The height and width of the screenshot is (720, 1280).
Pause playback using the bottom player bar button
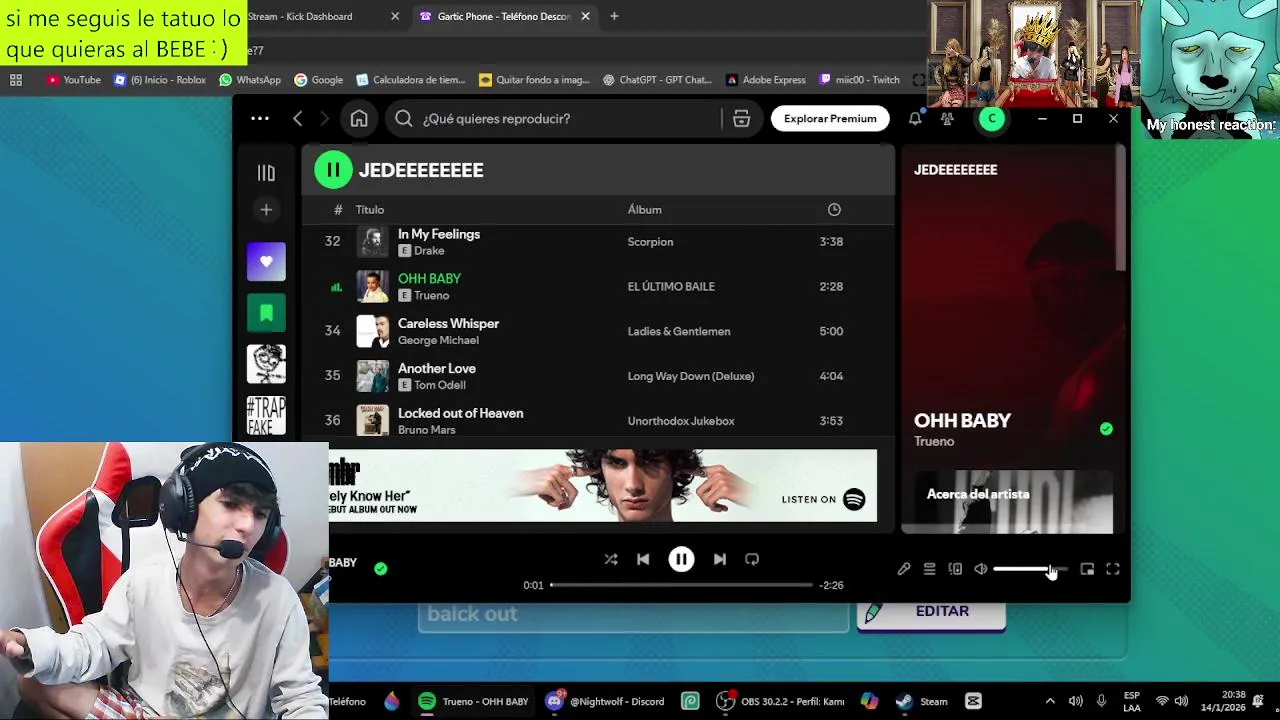click(x=681, y=560)
